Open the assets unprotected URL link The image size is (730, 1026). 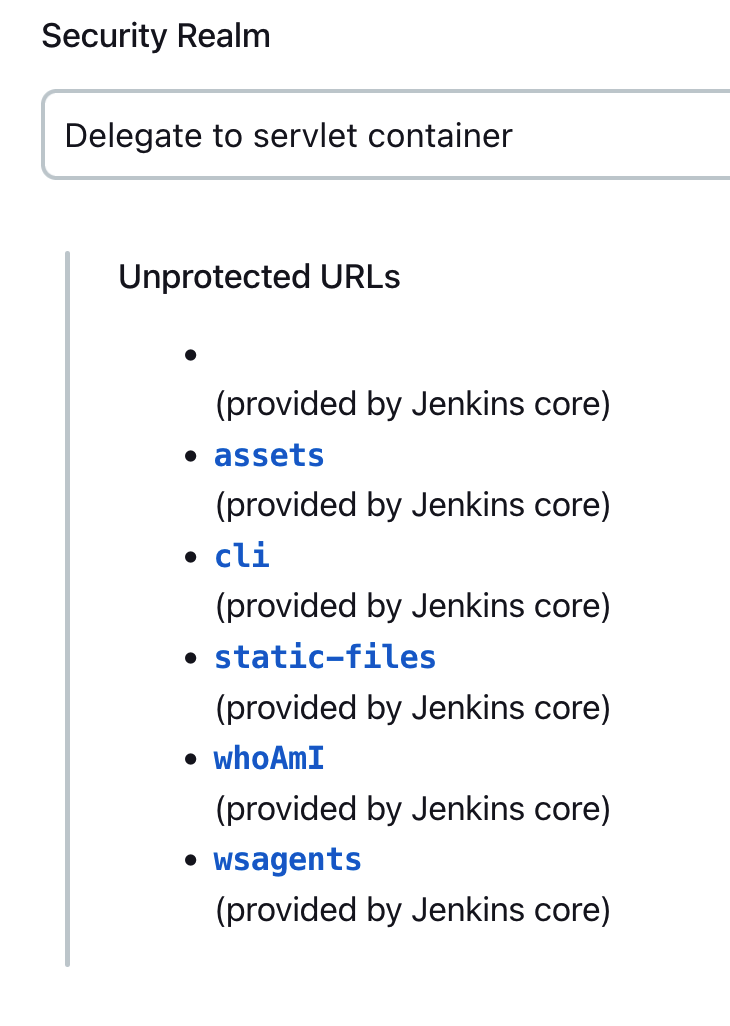point(269,456)
